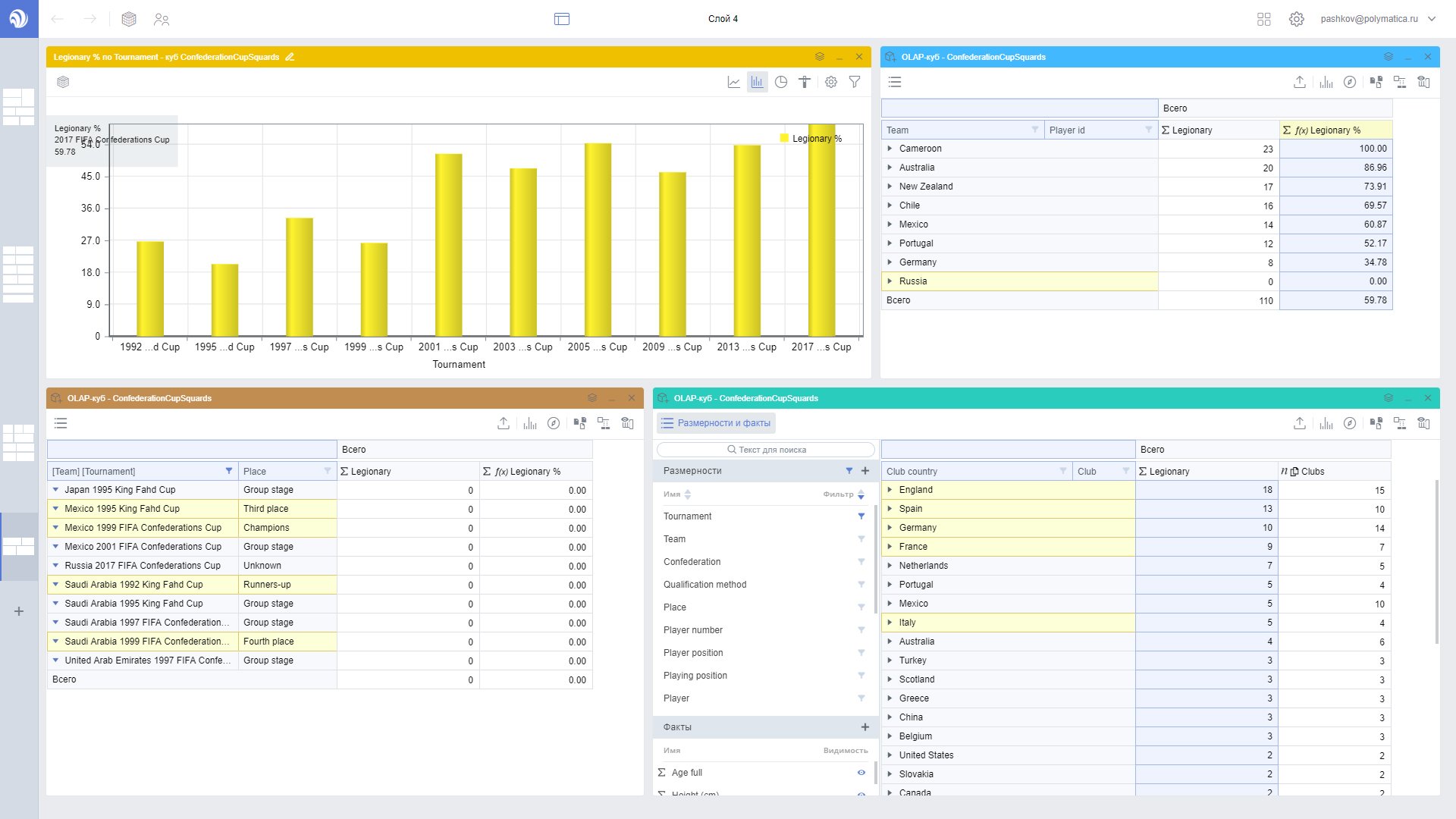The width and height of the screenshot is (1456, 819).
Task: Expand the England club country row
Action: pos(890,490)
